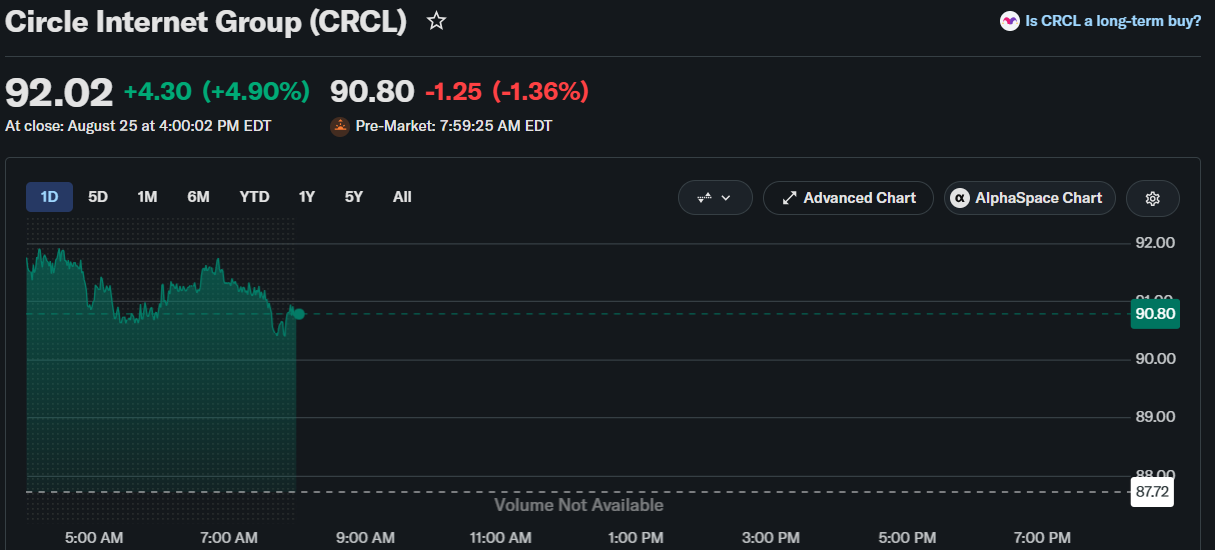Select the 1D range tab
The image size is (1215, 550).
click(49, 197)
